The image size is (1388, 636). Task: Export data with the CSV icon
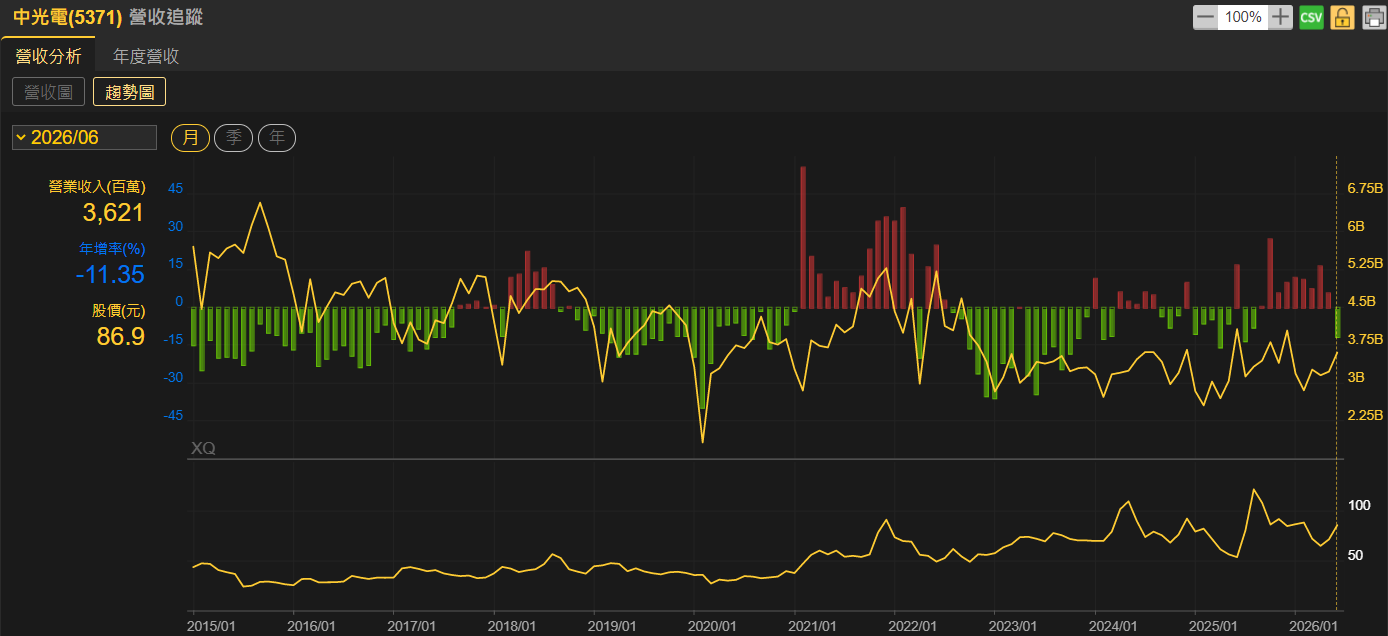[1311, 17]
